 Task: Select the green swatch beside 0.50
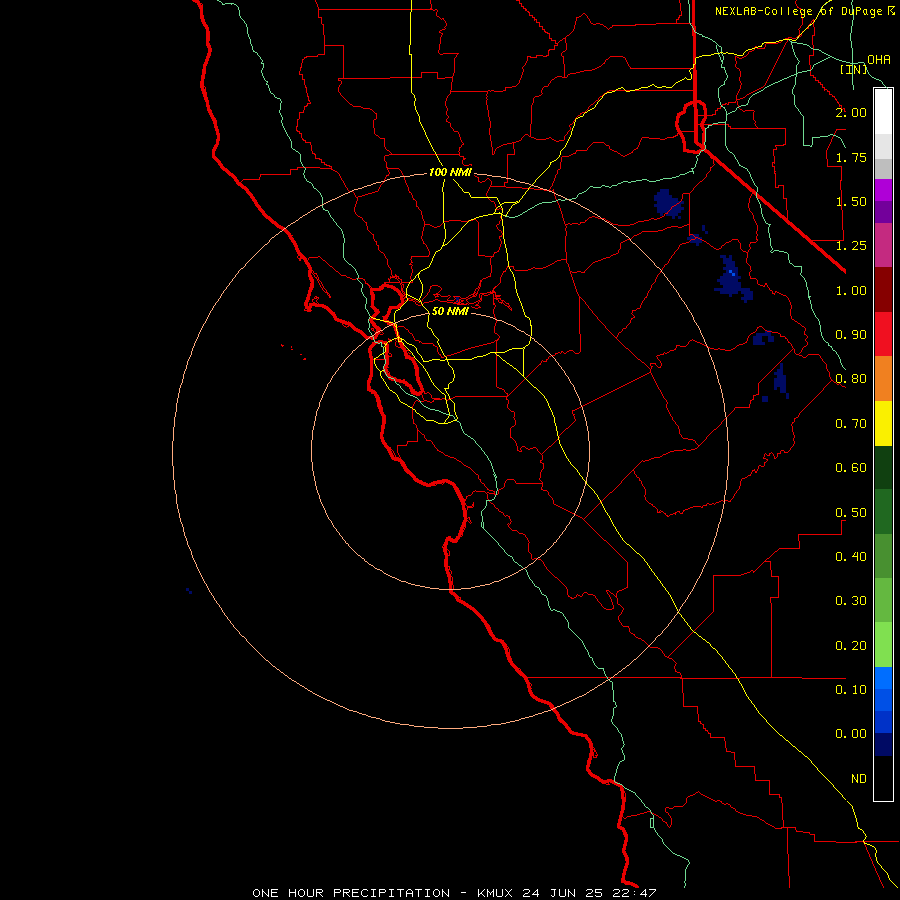pos(883,512)
